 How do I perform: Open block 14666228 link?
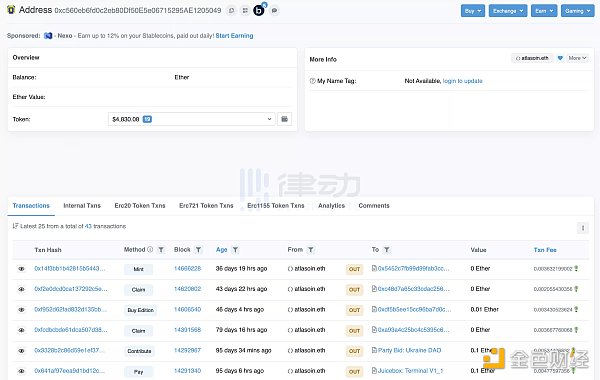coord(188,268)
